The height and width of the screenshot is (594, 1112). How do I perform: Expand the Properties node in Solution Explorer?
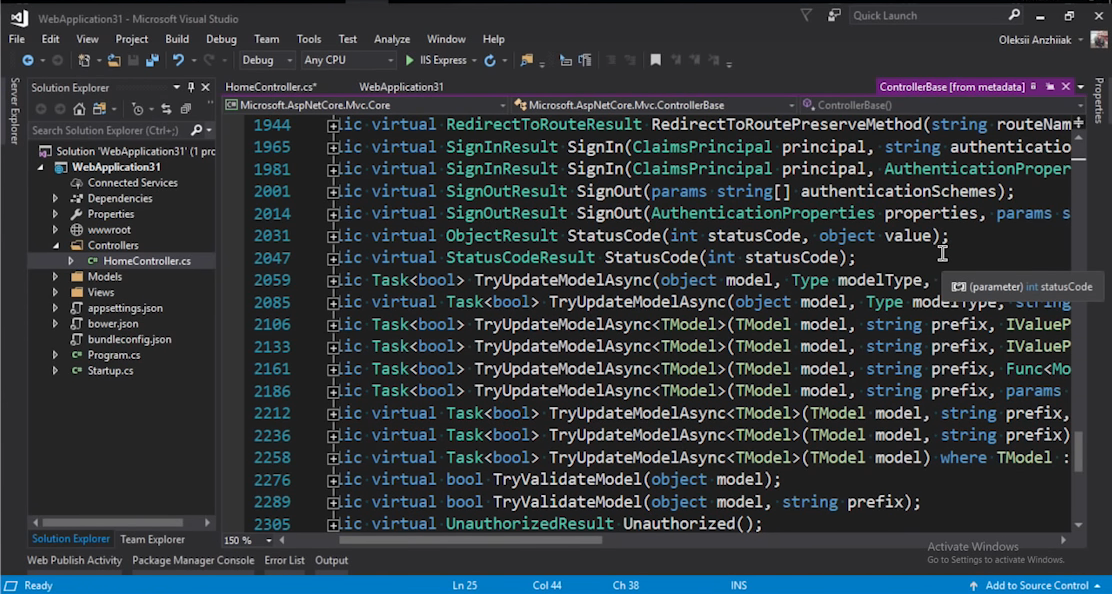[x=55, y=214]
